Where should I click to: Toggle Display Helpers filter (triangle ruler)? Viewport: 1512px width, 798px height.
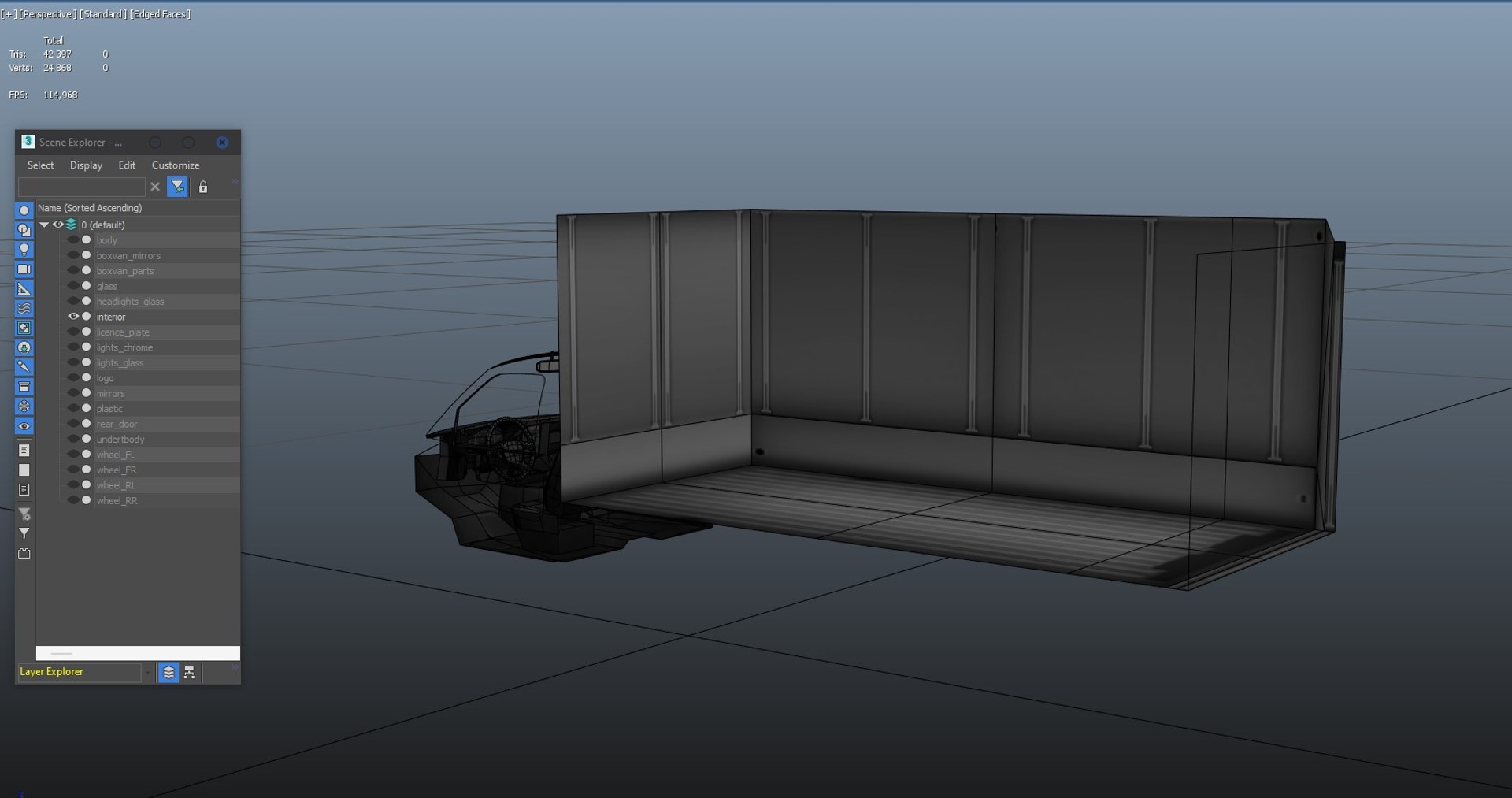click(x=24, y=289)
